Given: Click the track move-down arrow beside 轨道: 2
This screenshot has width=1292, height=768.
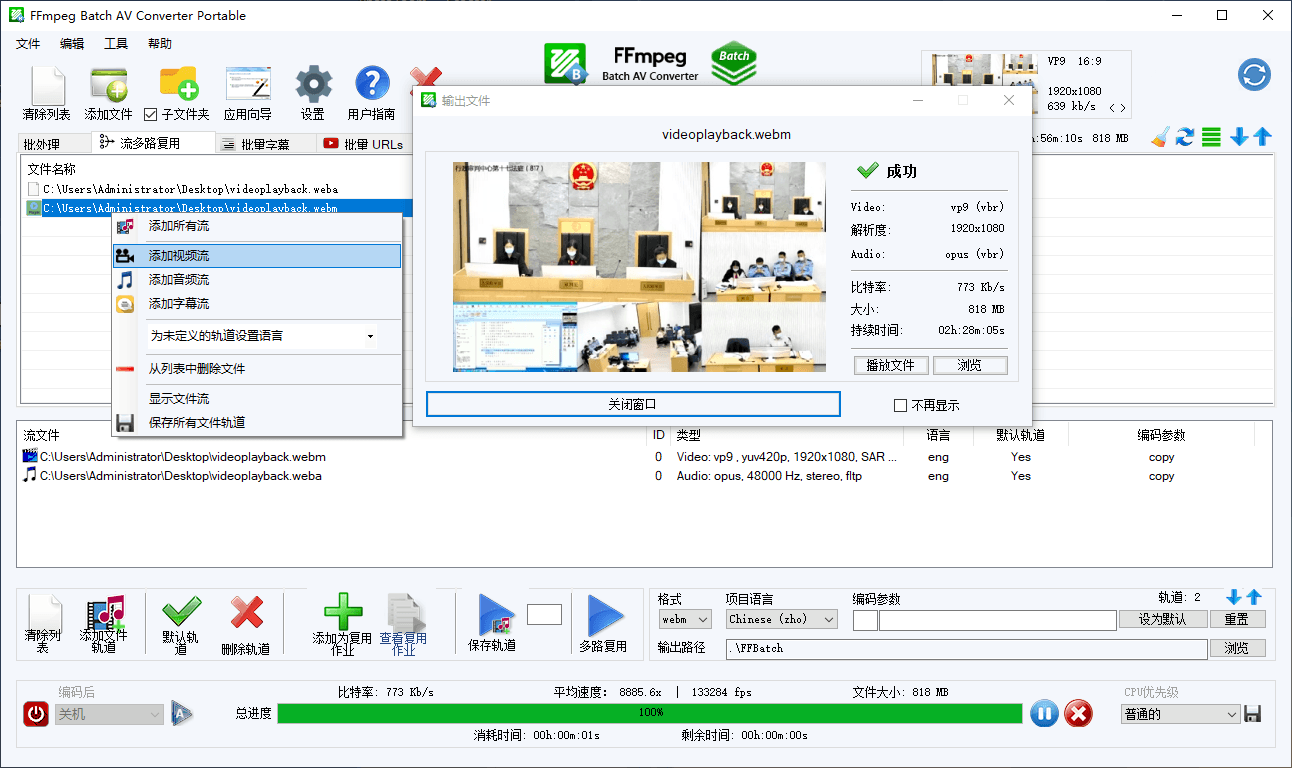Looking at the screenshot, I should (x=1234, y=597).
